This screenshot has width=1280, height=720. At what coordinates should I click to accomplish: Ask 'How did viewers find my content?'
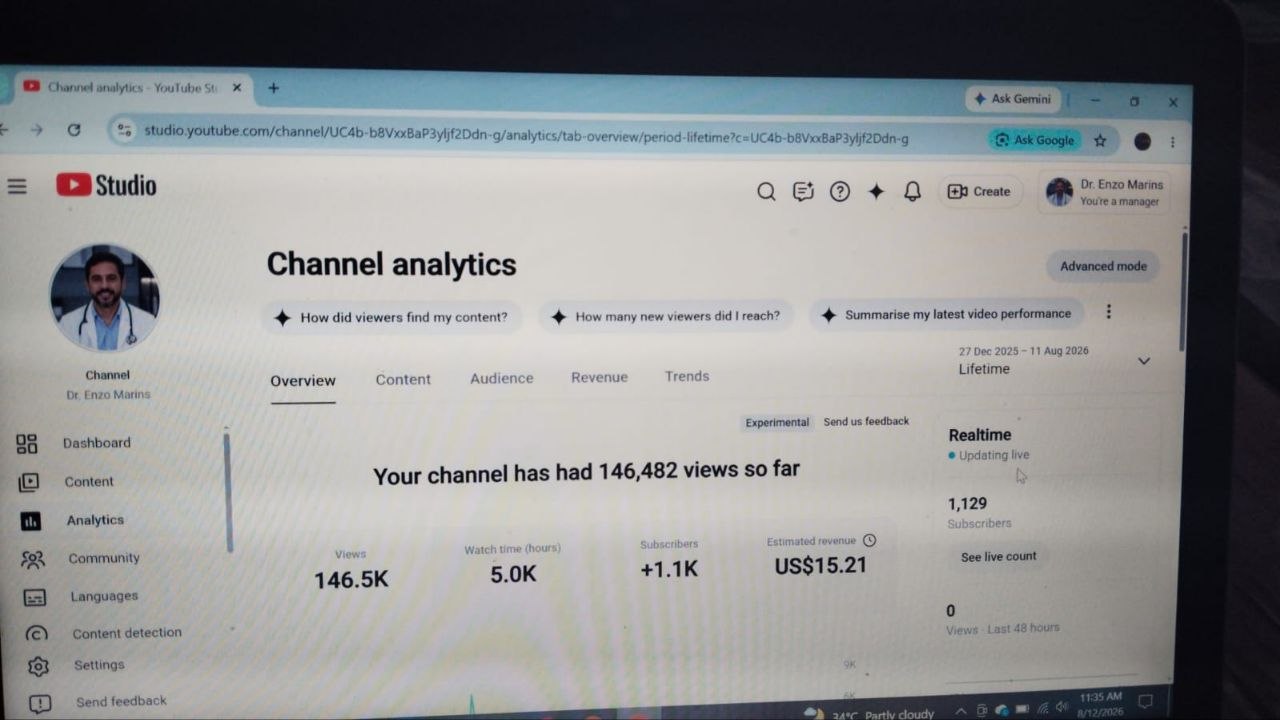click(x=391, y=317)
